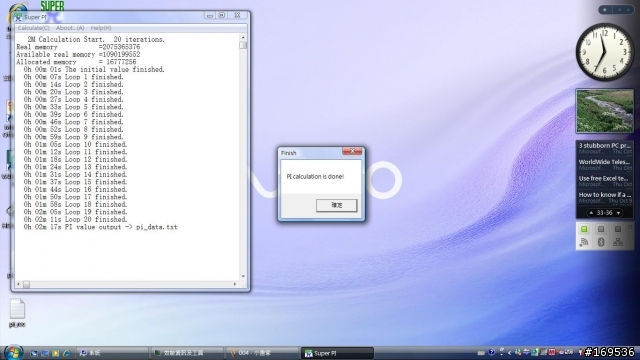Image resolution: width=640 pixels, height=360 pixels.
Task: Switch to Super PI taskbar button
Action: [x=337, y=353]
